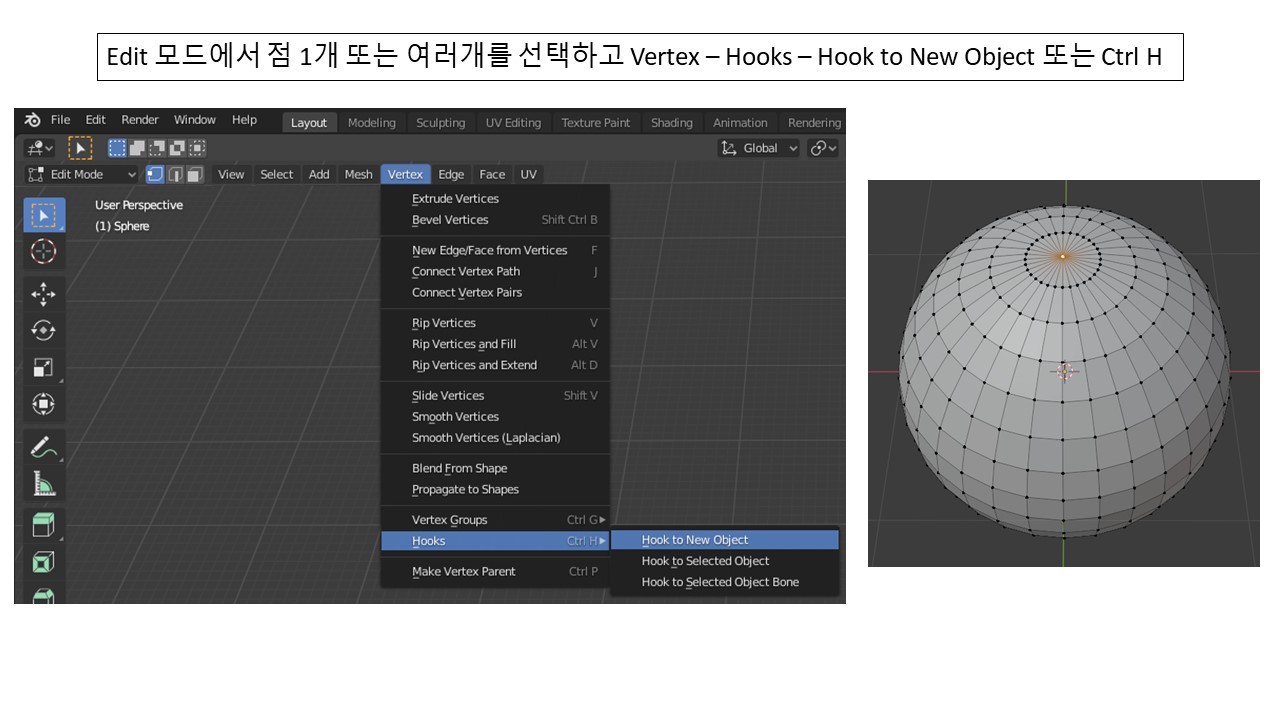Choose Extend existing selection mode
1280x720 pixels.
137,148
